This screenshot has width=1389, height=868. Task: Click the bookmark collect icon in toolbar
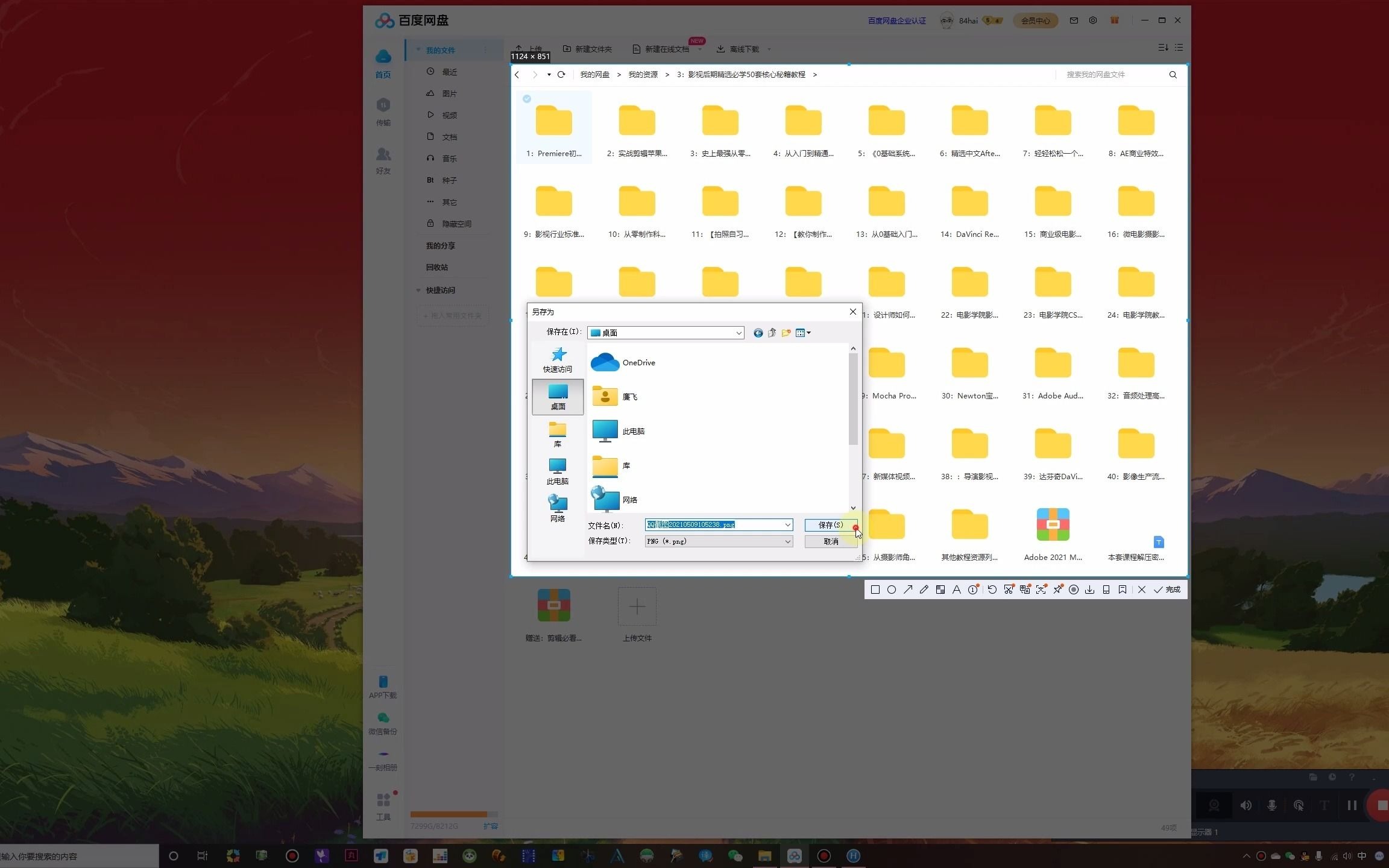[x=1123, y=590]
